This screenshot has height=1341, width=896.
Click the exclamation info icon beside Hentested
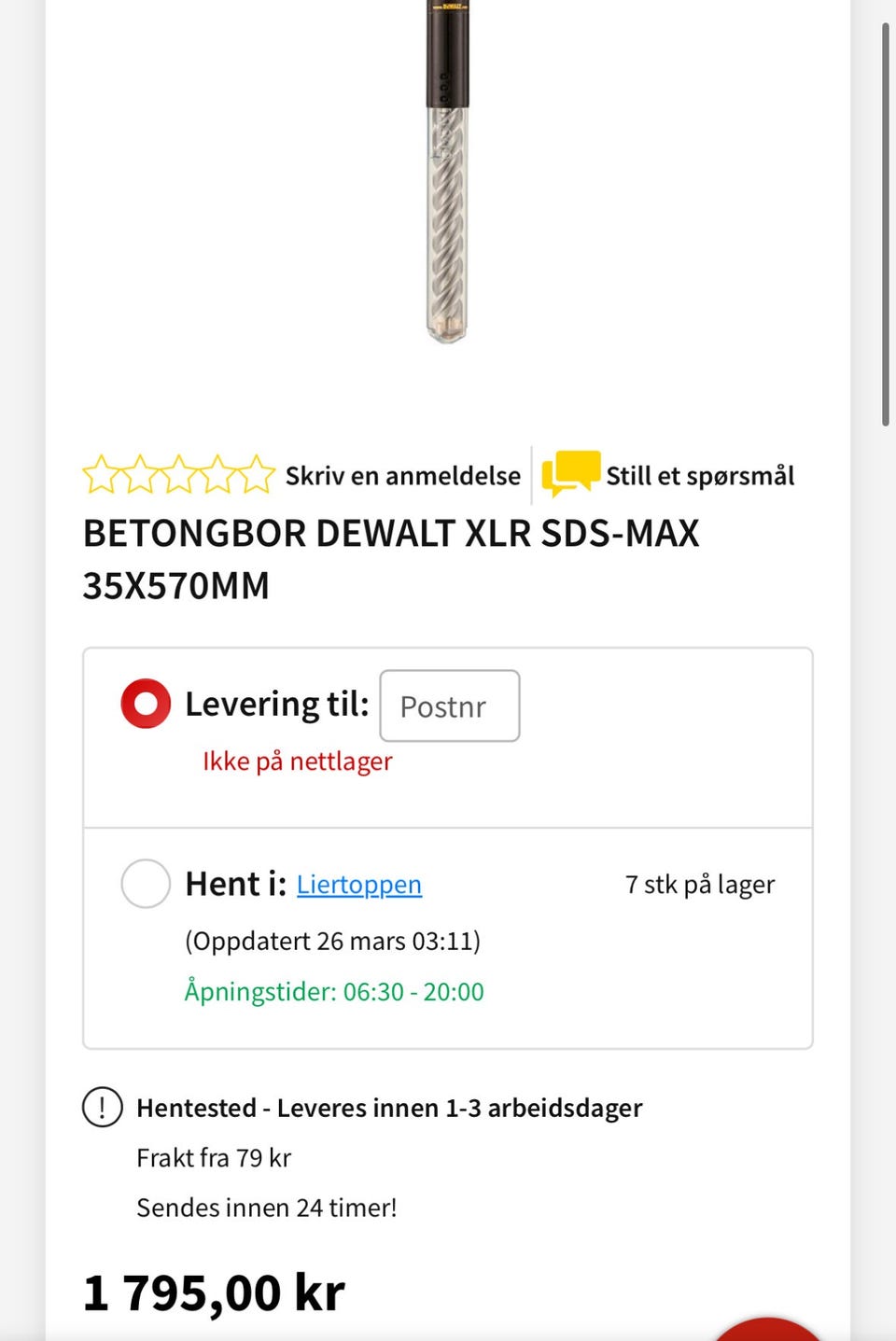coord(103,1108)
